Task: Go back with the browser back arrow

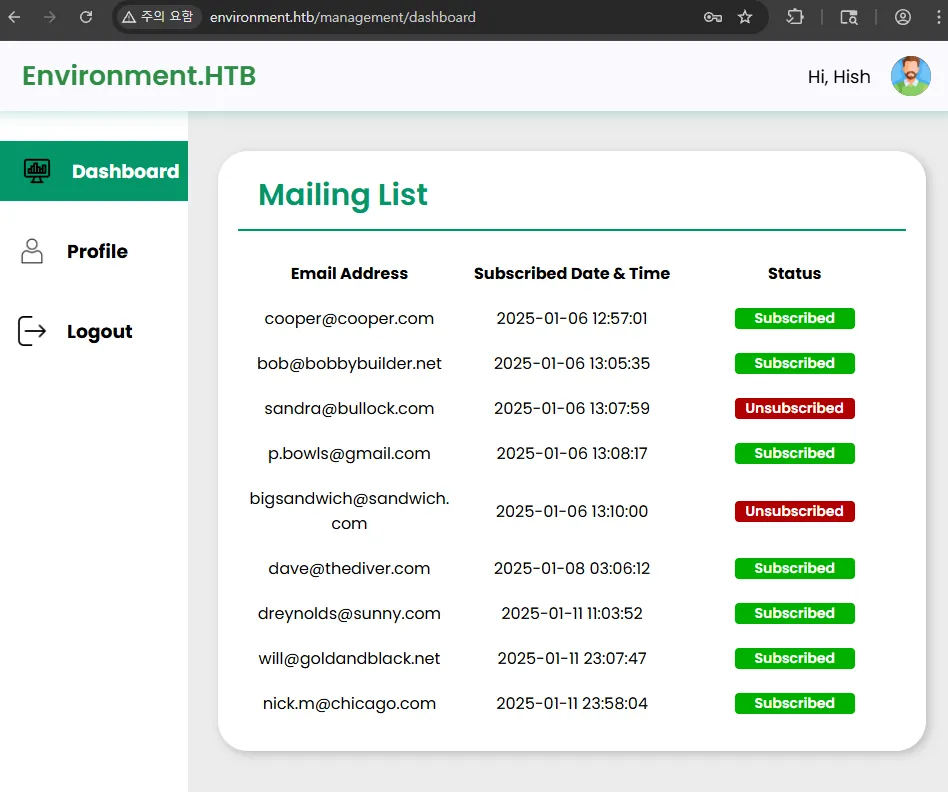Action: coord(15,17)
